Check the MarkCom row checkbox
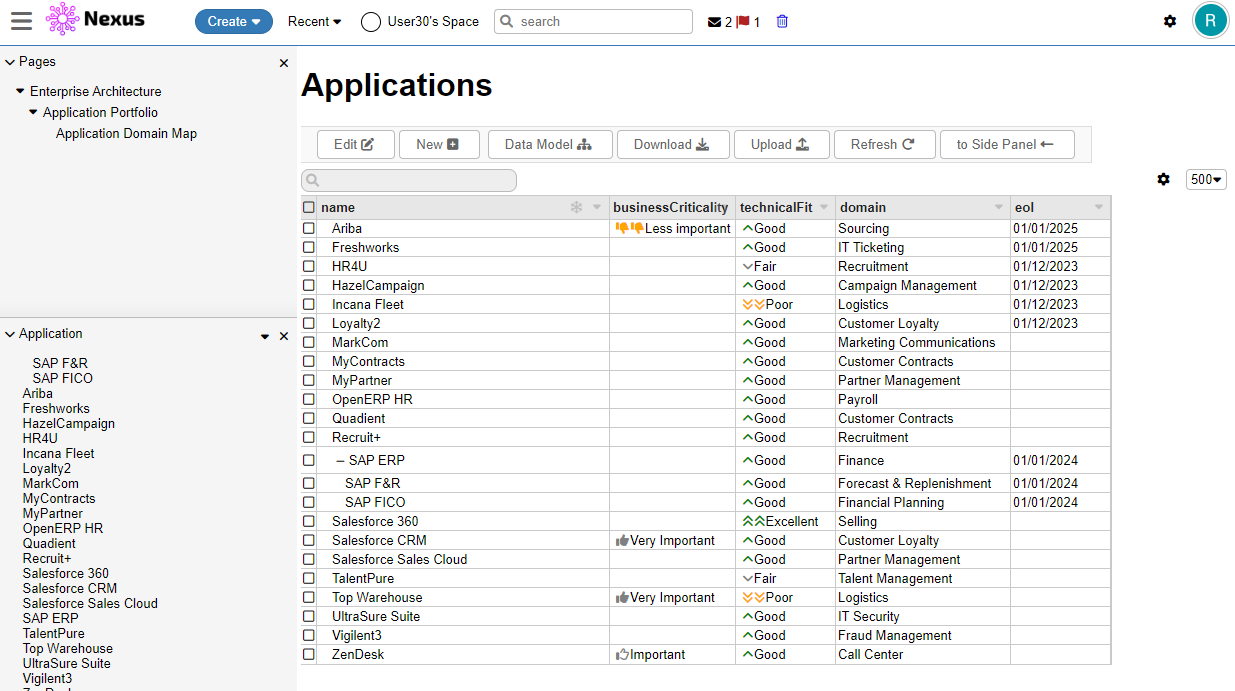This screenshot has width=1235, height=691. click(x=309, y=343)
